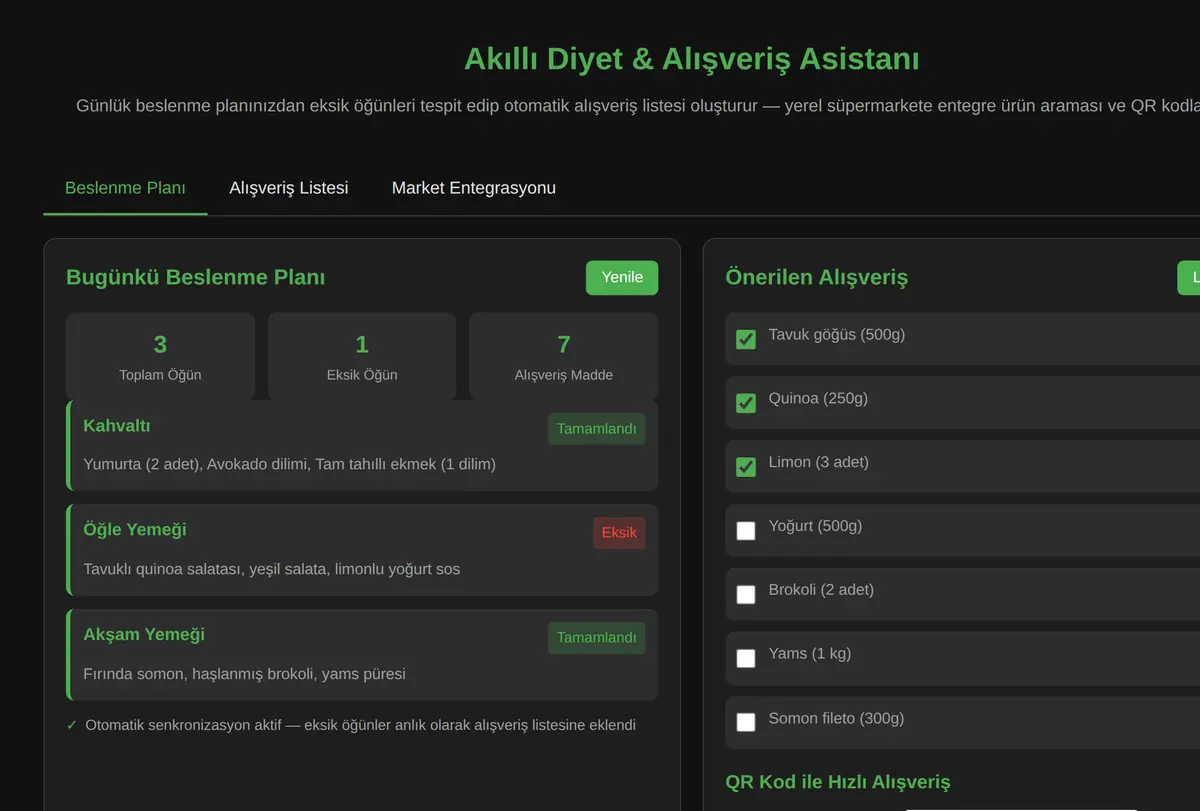This screenshot has height=811, width=1200.
Task: Check the Brokoli (2 adet) checkbox
Action: click(x=746, y=595)
